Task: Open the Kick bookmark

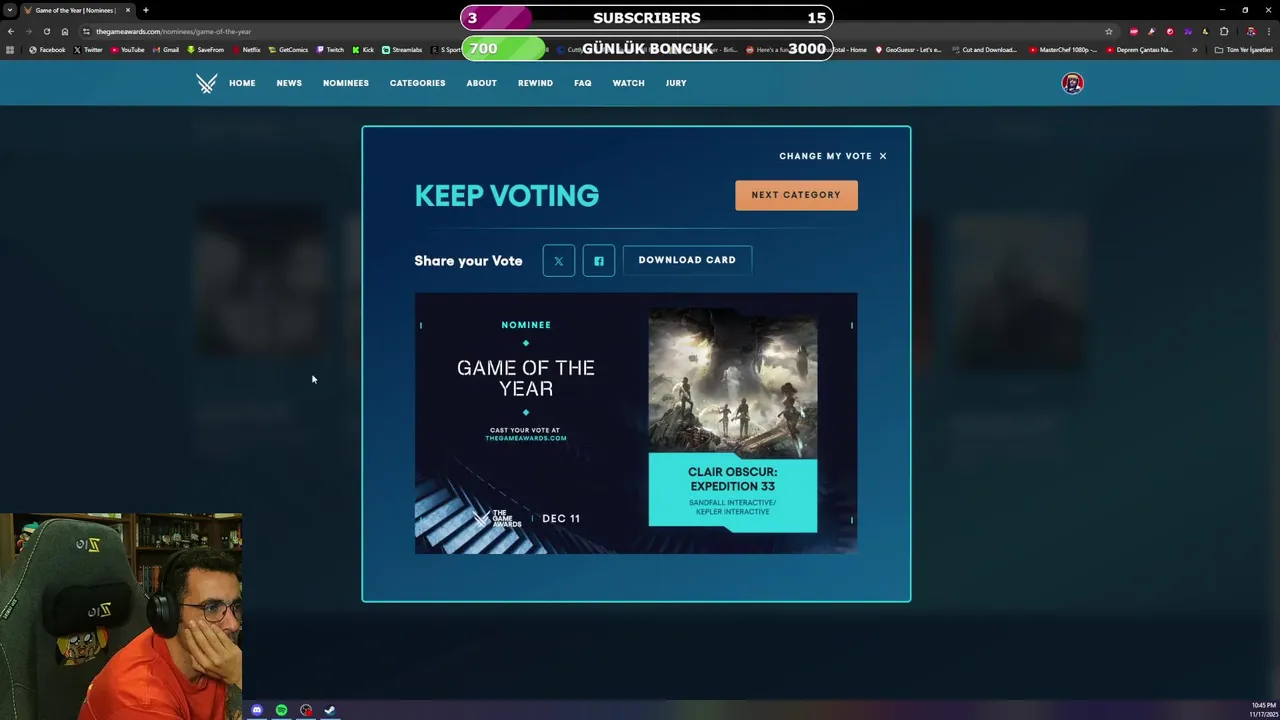Action: [x=363, y=50]
